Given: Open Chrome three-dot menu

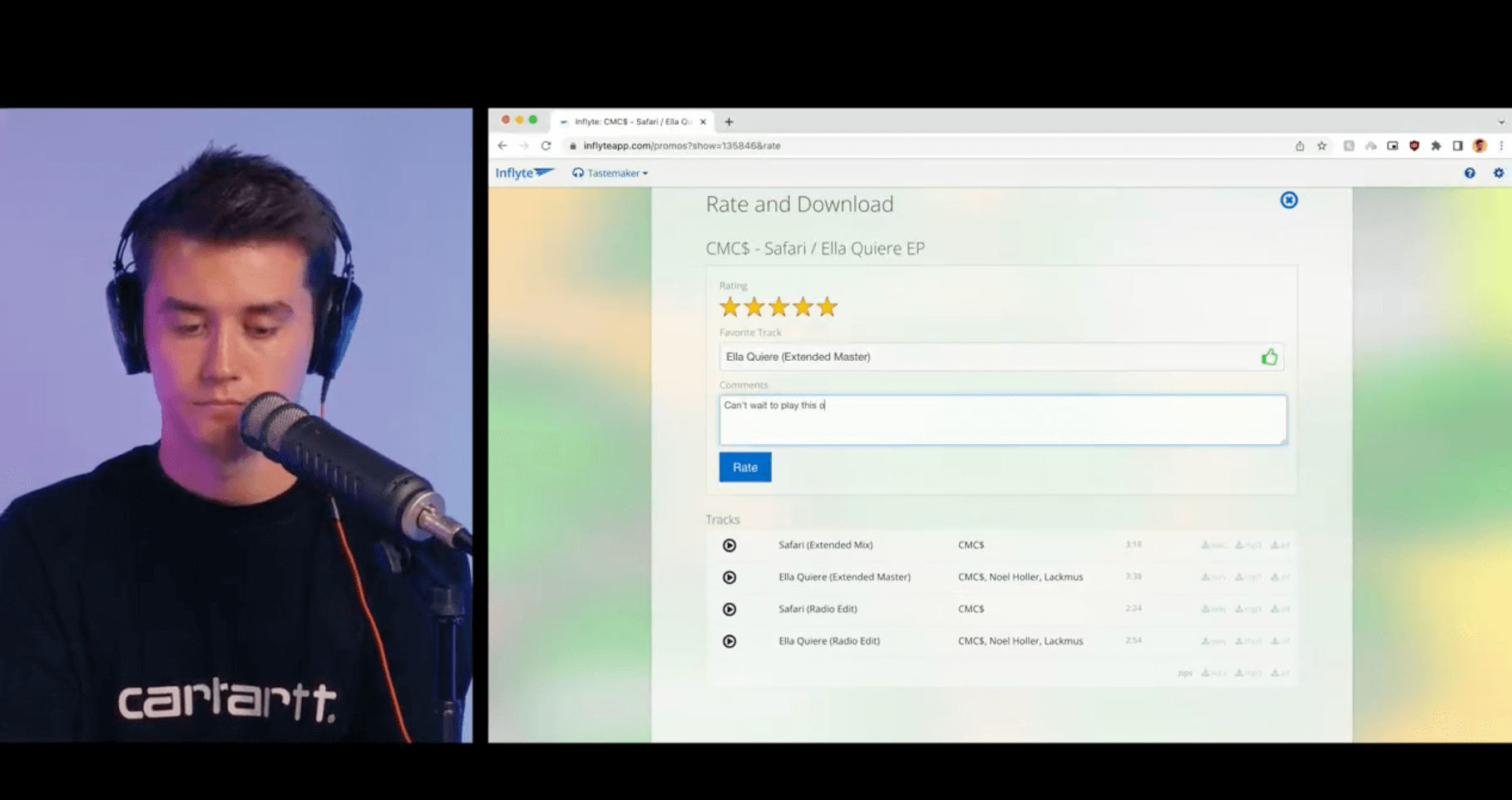Looking at the screenshot, I should pyautogui.click(x=1501, y=146).
